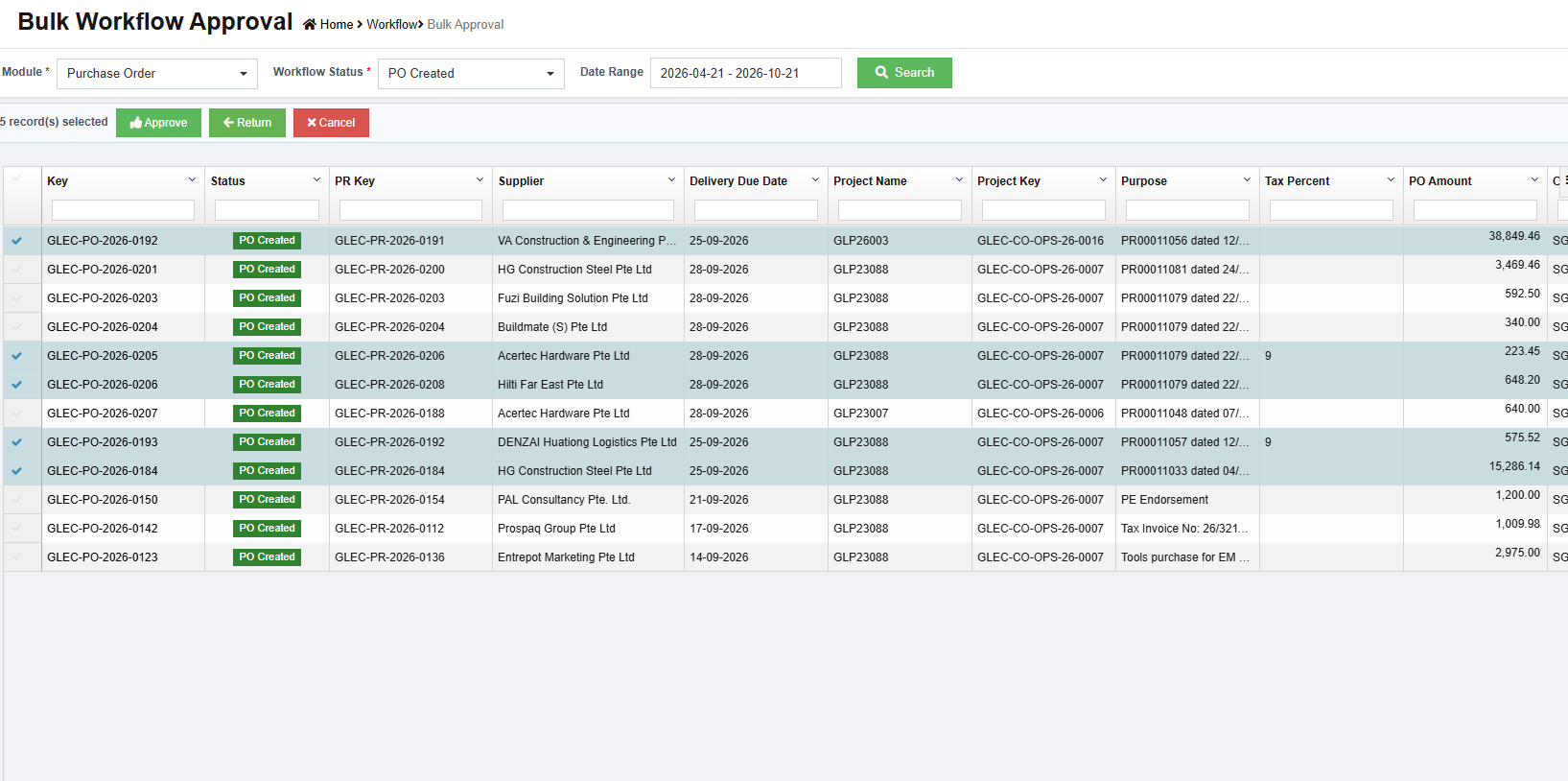1568x781 pixels.
Task: Select supplier cell Hilti Far East Pte Ltd
Action: tap(550, 385)
